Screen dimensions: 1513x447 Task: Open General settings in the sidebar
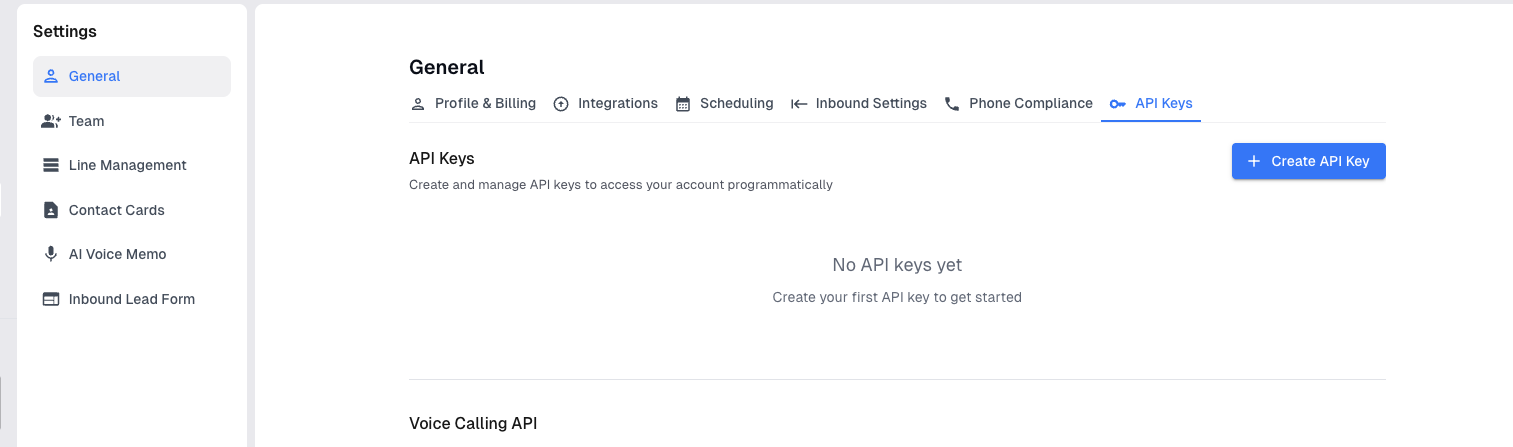click(132, 76)
